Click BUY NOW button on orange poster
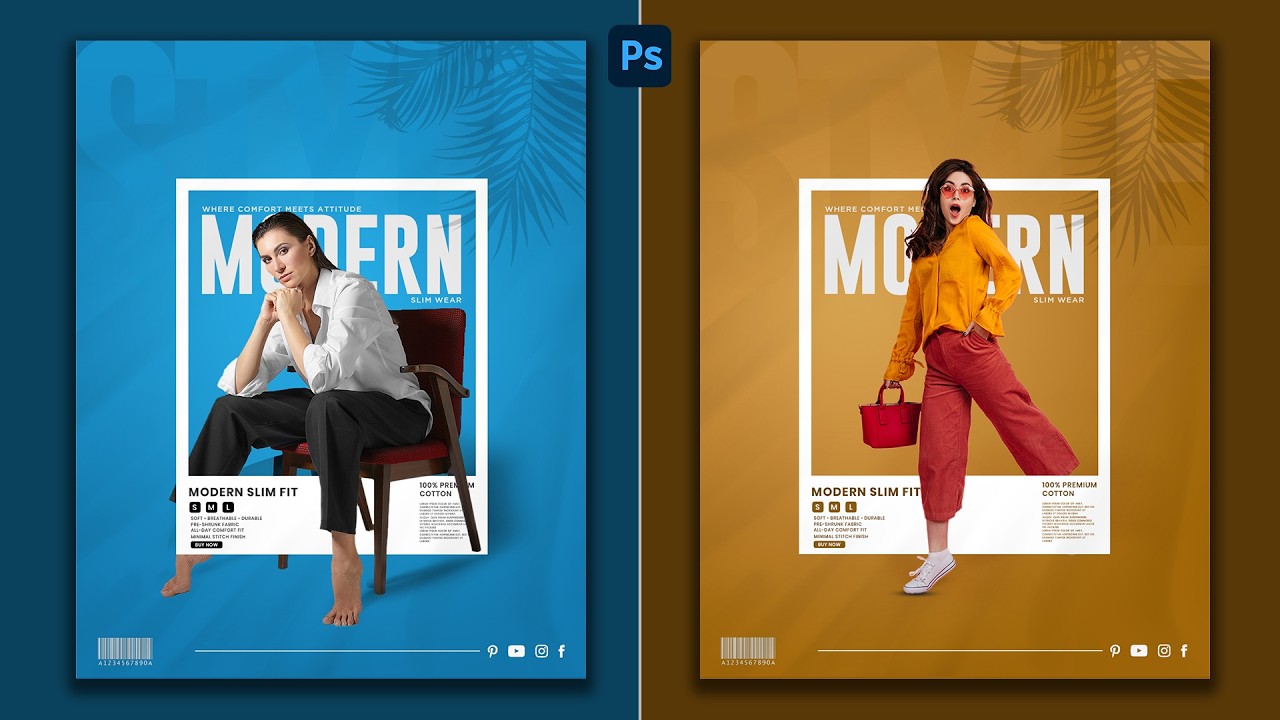 [x=829, y=545]
